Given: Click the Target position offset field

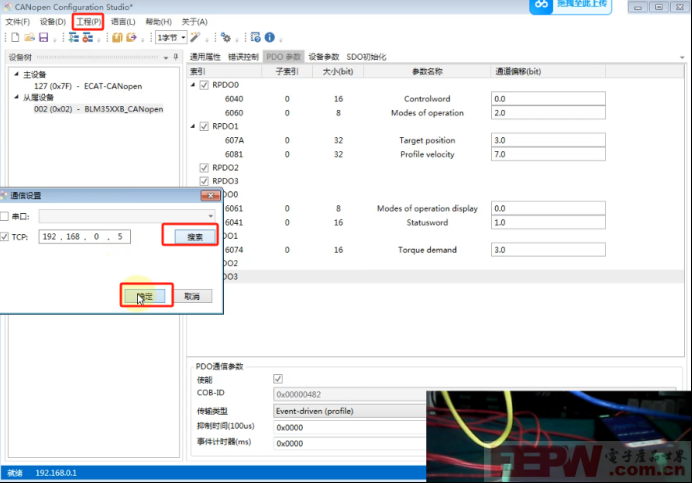Looking at the screenshot, I should click(548, 140).
